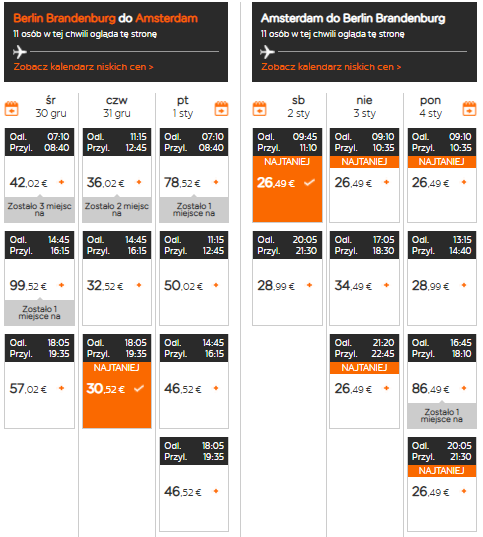Open low fare calendar for Berlin to Amsterdam

pyautogui.click(x=83, y=66)
